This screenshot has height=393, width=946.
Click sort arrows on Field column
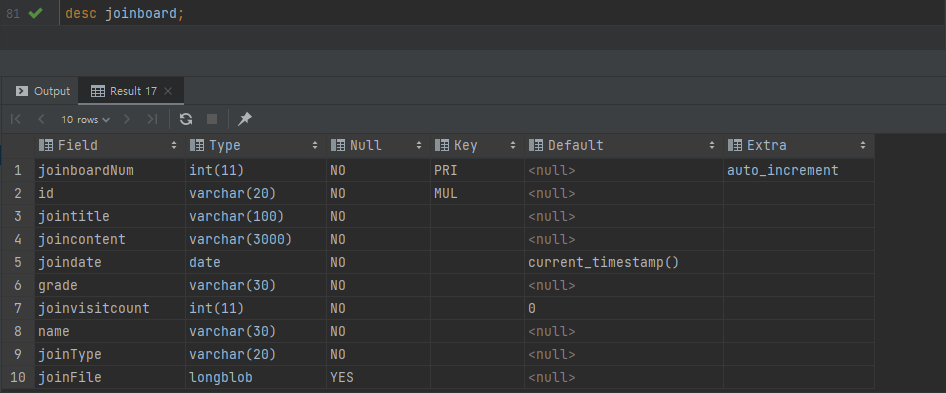(x=174, y=145)
